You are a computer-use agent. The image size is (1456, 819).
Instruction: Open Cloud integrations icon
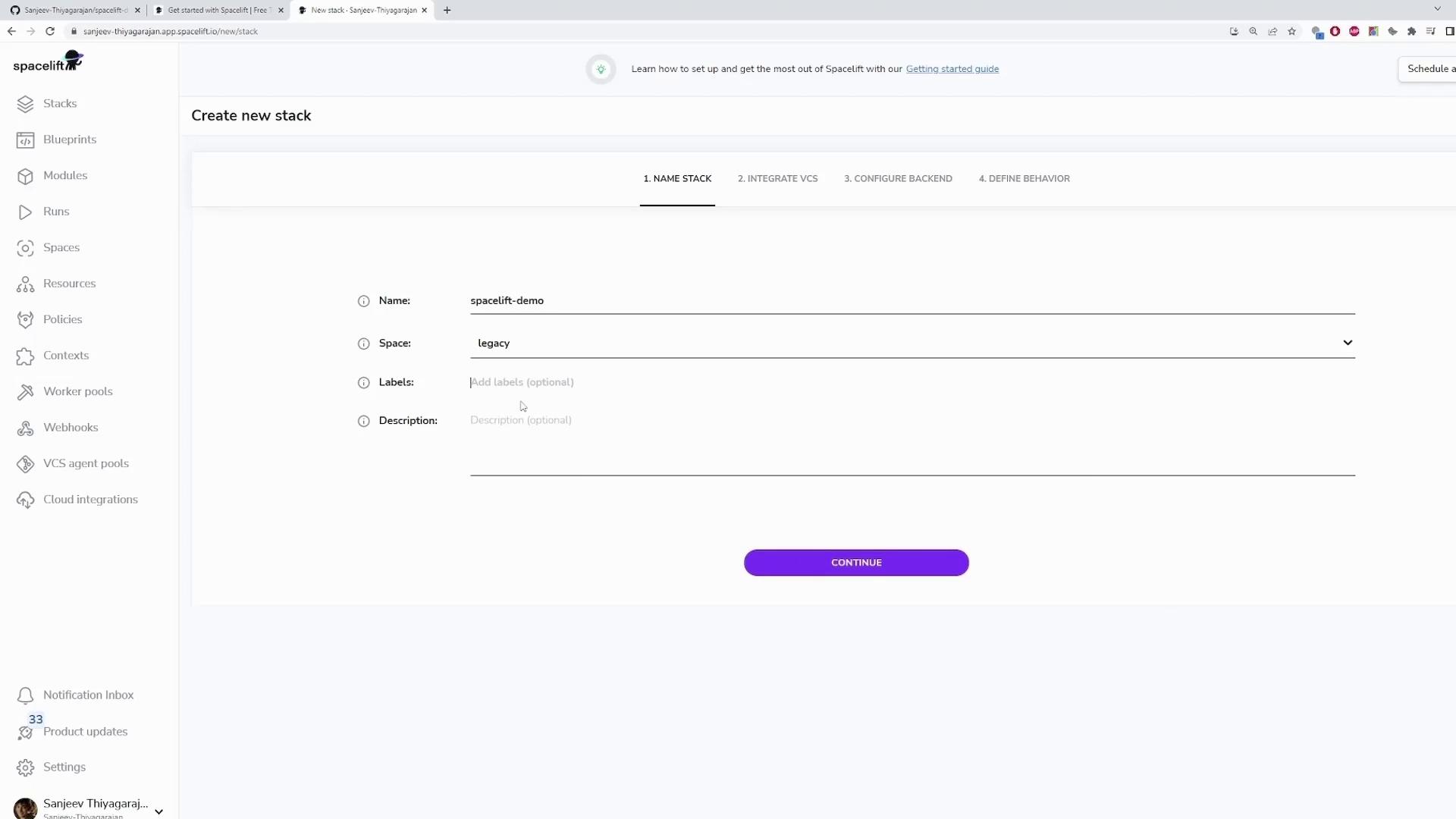click(25, 500)
